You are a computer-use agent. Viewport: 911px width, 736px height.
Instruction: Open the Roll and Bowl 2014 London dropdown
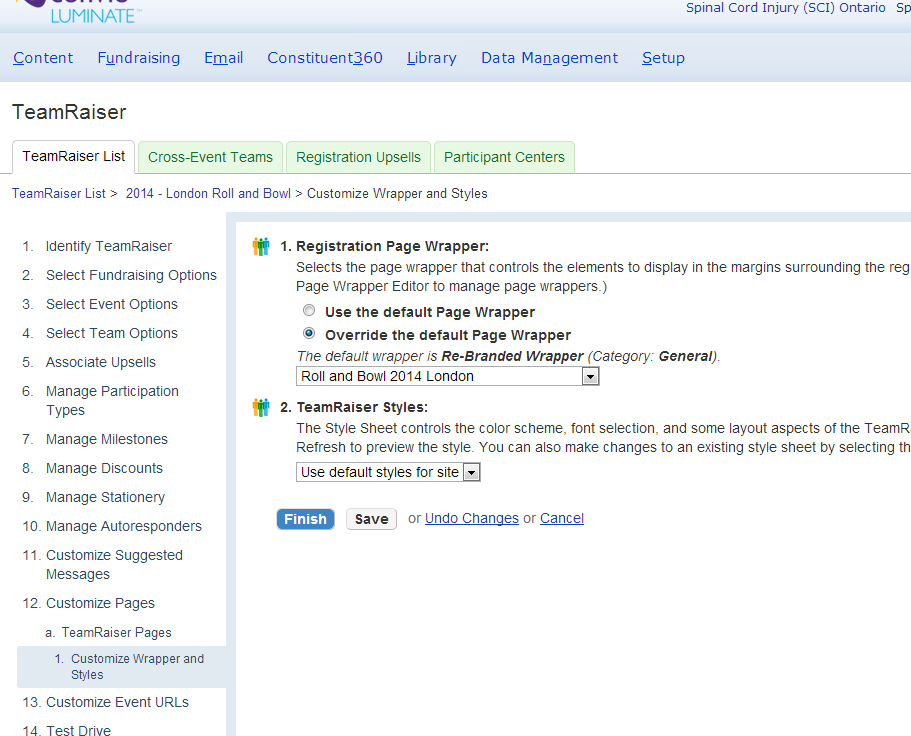447,376
